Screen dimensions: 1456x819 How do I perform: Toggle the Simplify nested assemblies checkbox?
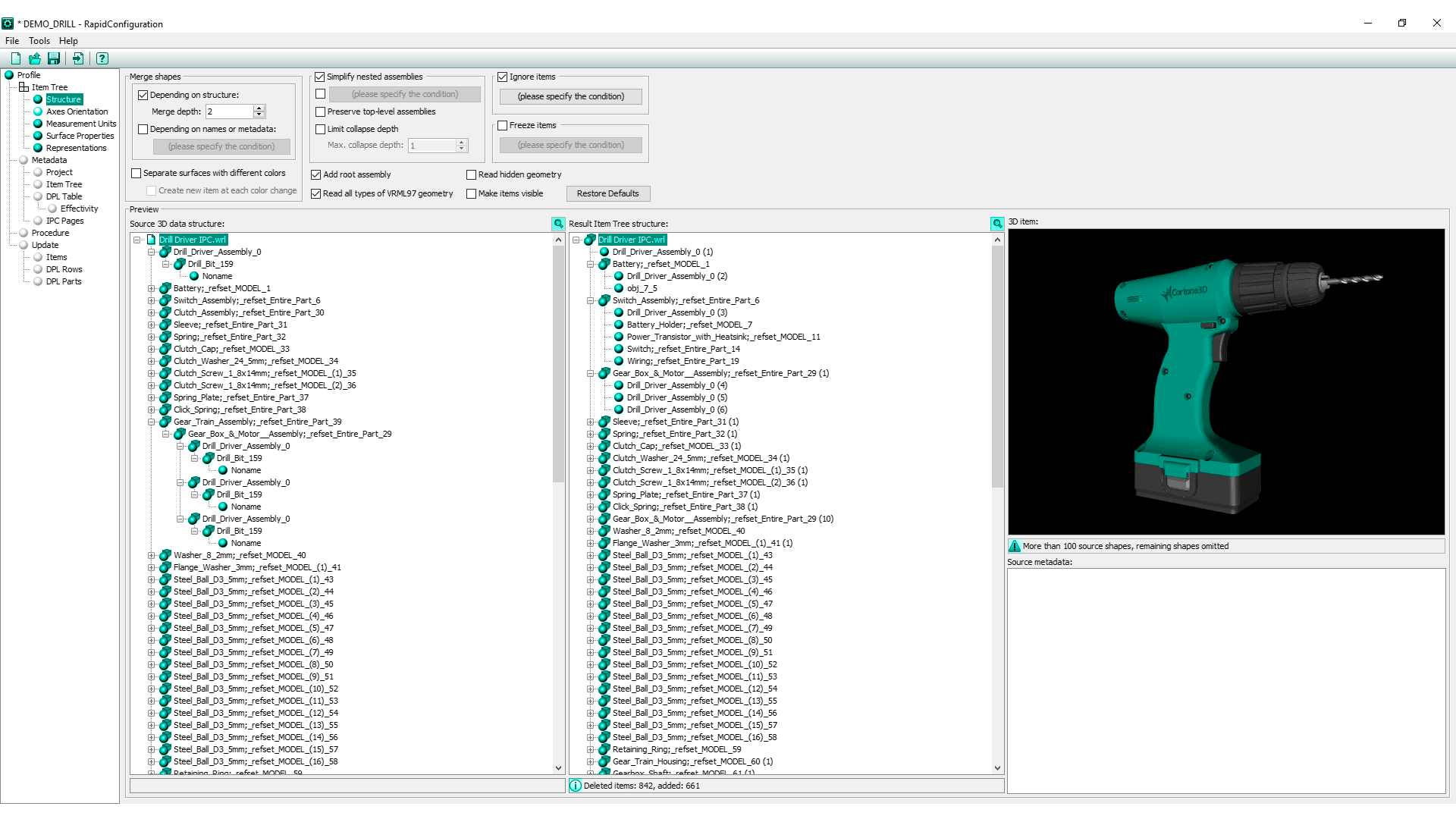point(321,77)
